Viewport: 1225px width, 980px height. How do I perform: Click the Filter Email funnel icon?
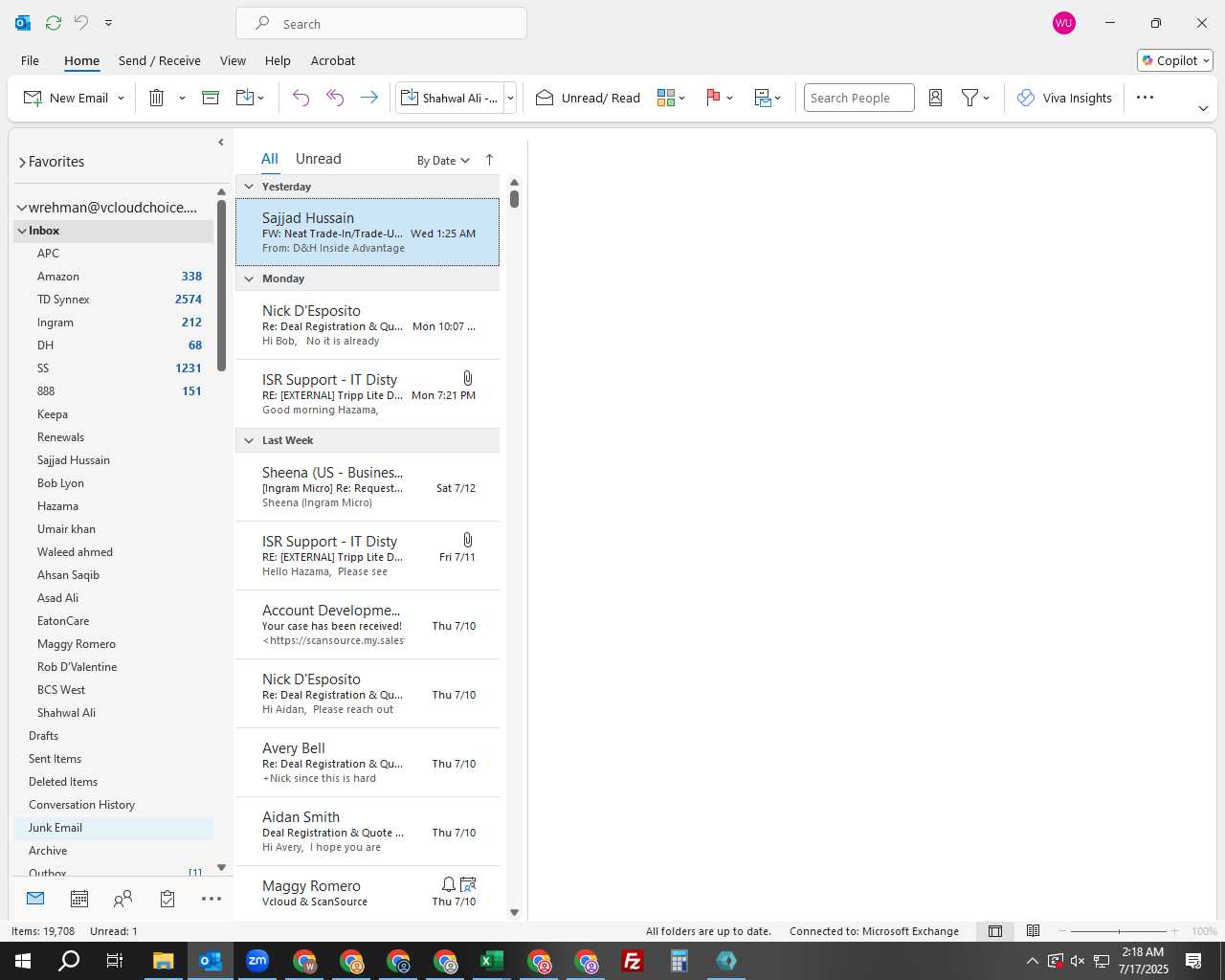pos(969,98)
